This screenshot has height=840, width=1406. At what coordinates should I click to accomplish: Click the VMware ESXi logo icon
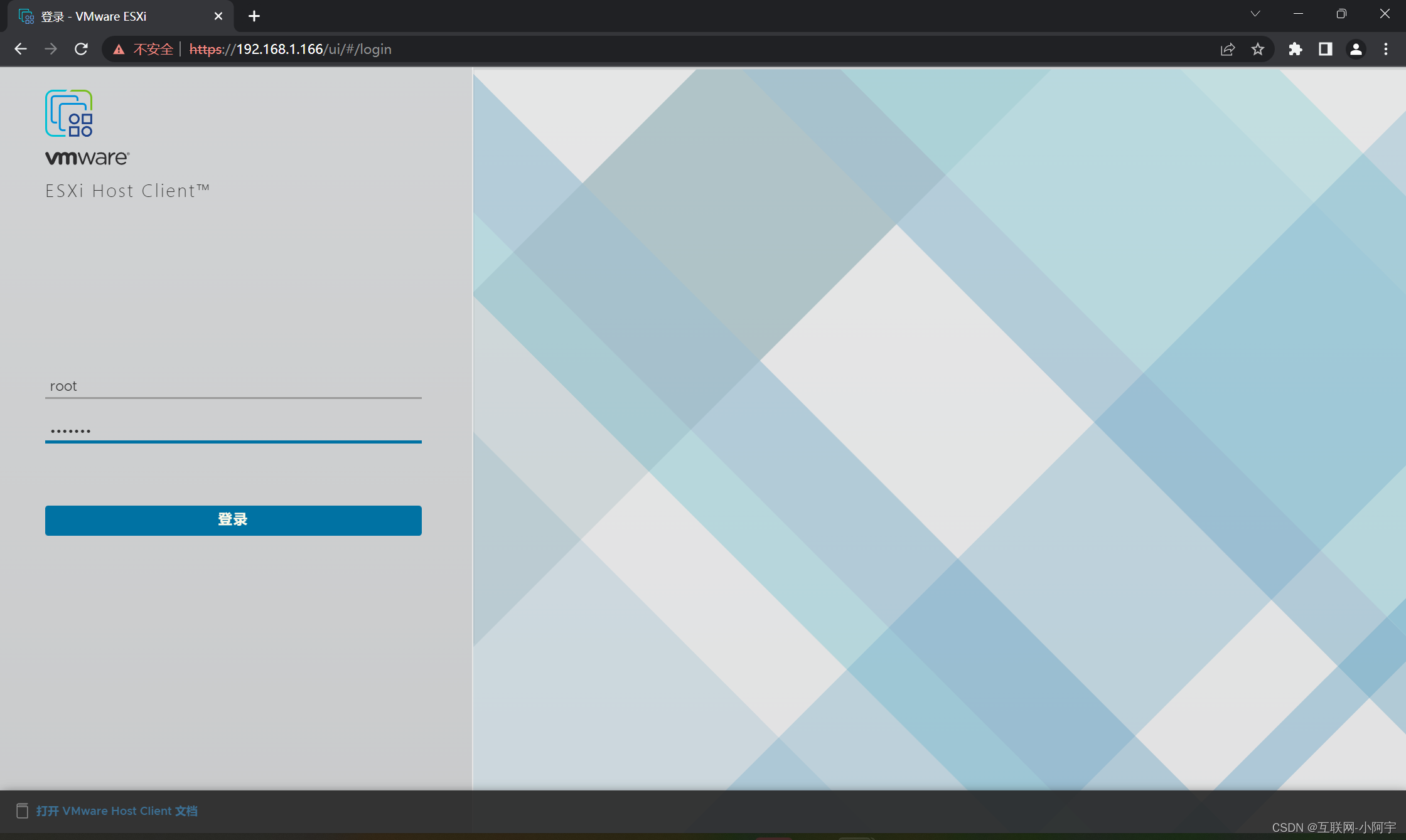click(69, 114)
